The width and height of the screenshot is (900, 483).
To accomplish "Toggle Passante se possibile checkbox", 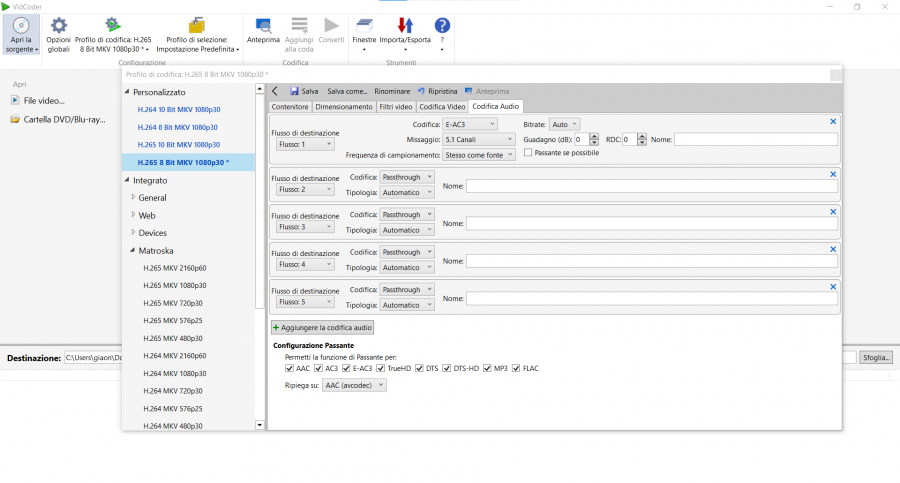I will [528, 153].
